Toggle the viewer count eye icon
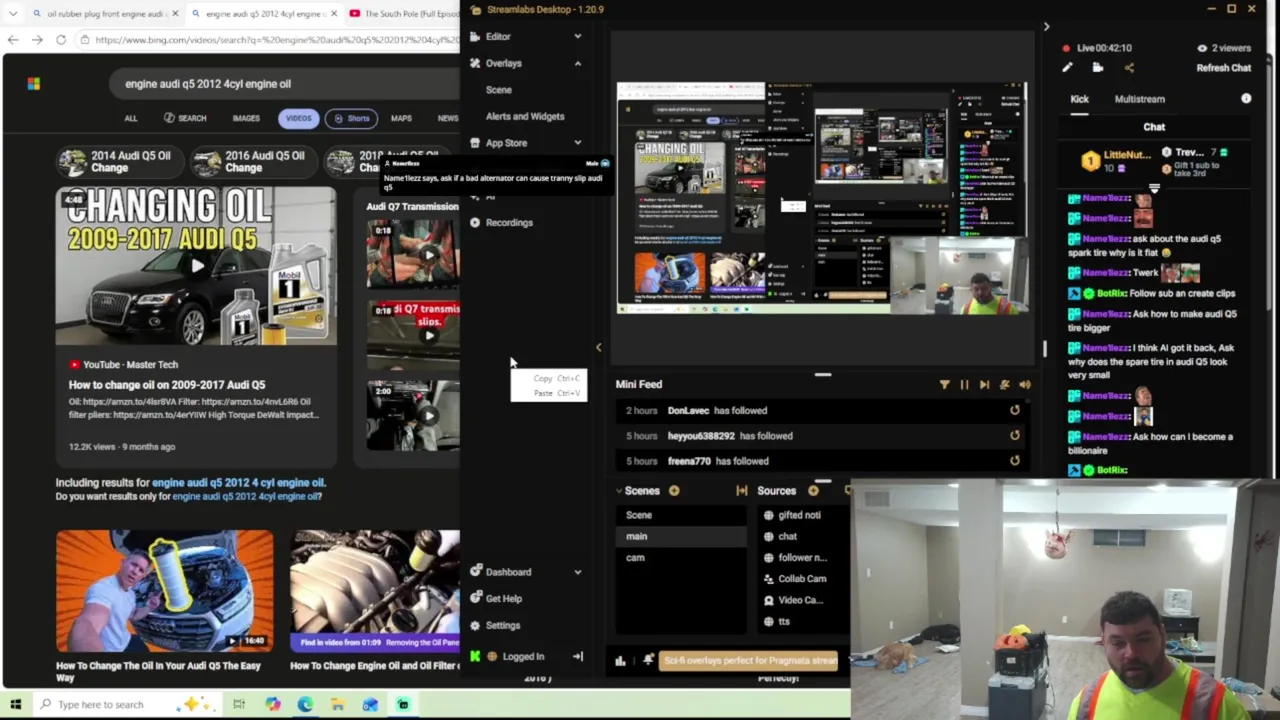The image size is (1280, 720). click(x=1202, y=48)
